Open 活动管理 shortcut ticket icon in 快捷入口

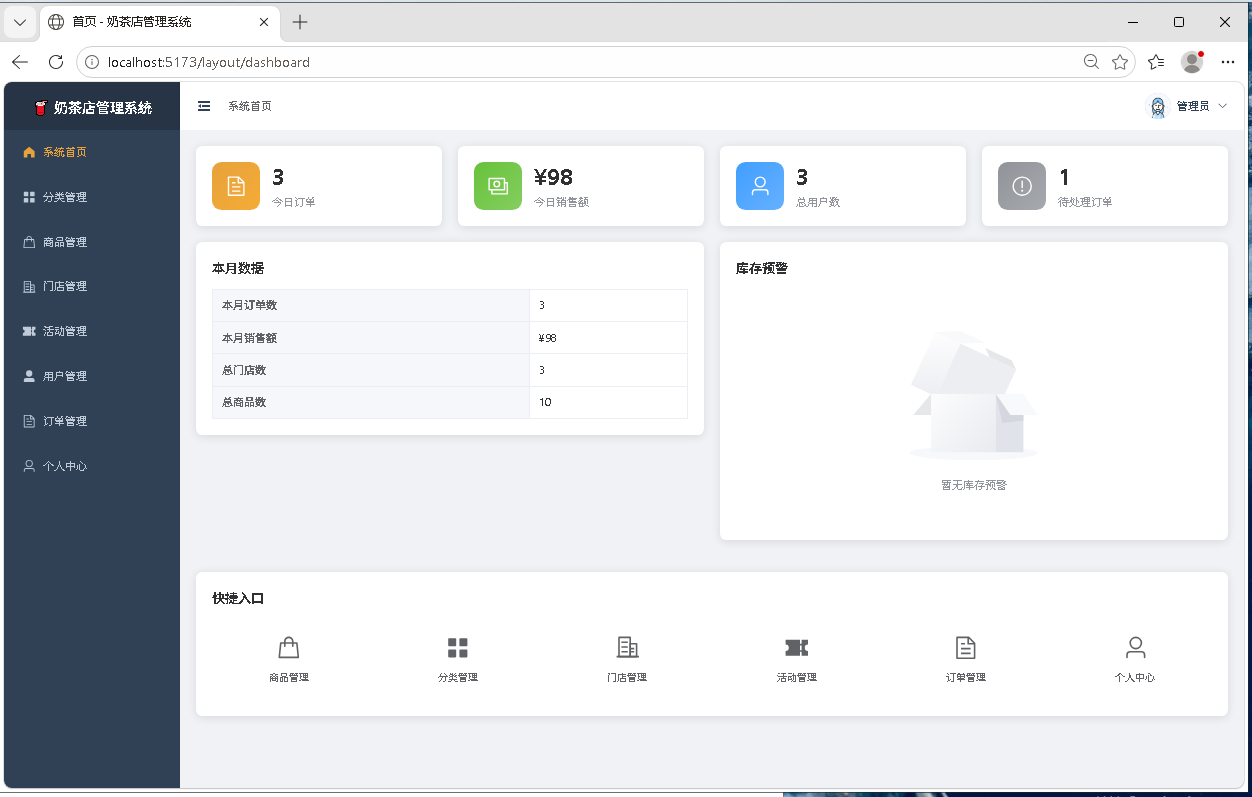pos(797,647)
